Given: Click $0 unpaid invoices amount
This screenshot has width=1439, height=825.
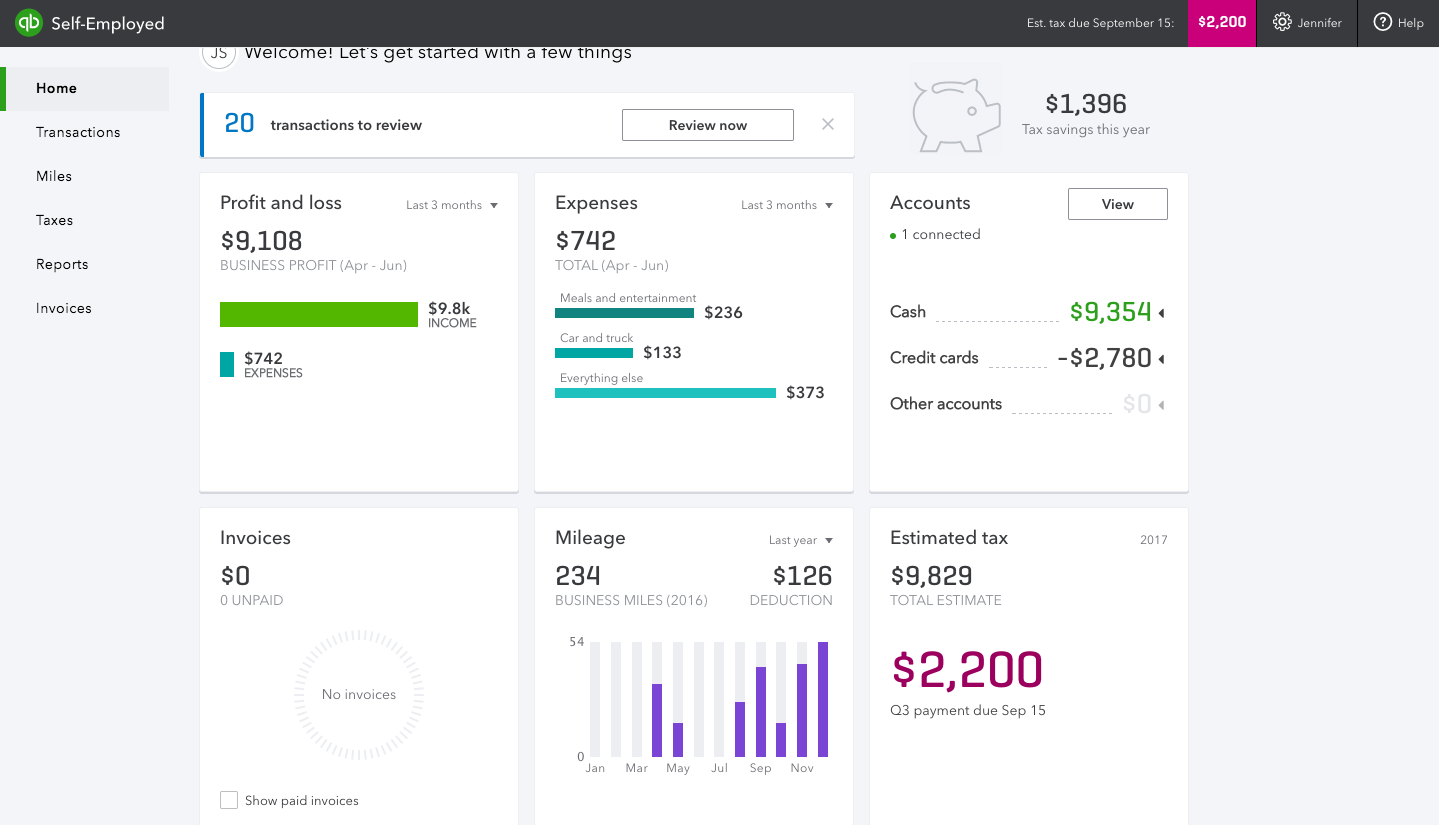Looking at the screenshot, I should (x=235, y=575).
